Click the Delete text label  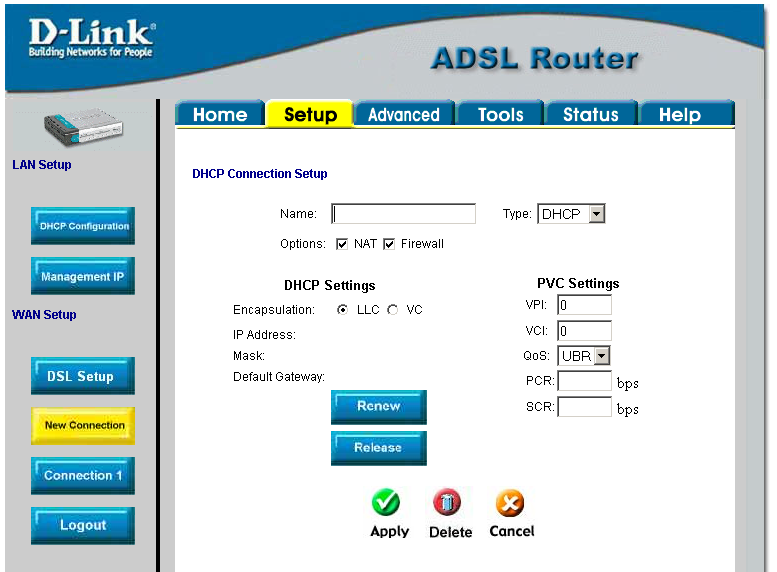tap(450, 532)
